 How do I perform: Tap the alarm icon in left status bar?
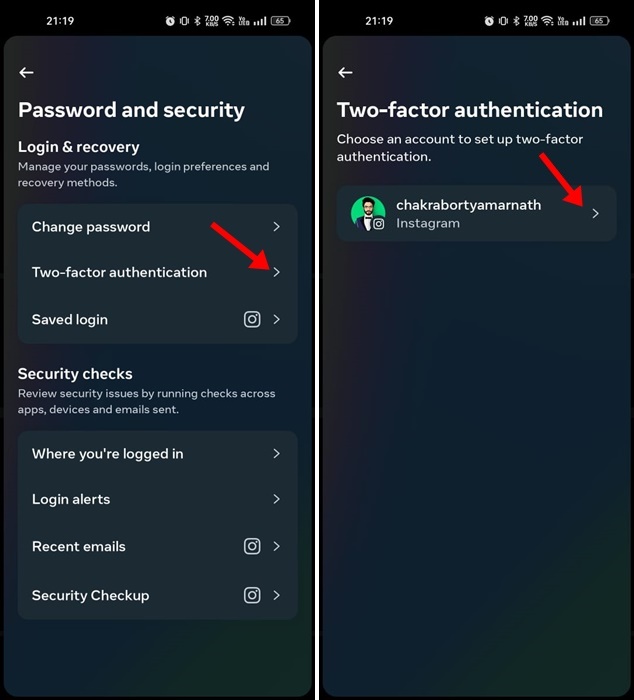[x=170, y=21]
